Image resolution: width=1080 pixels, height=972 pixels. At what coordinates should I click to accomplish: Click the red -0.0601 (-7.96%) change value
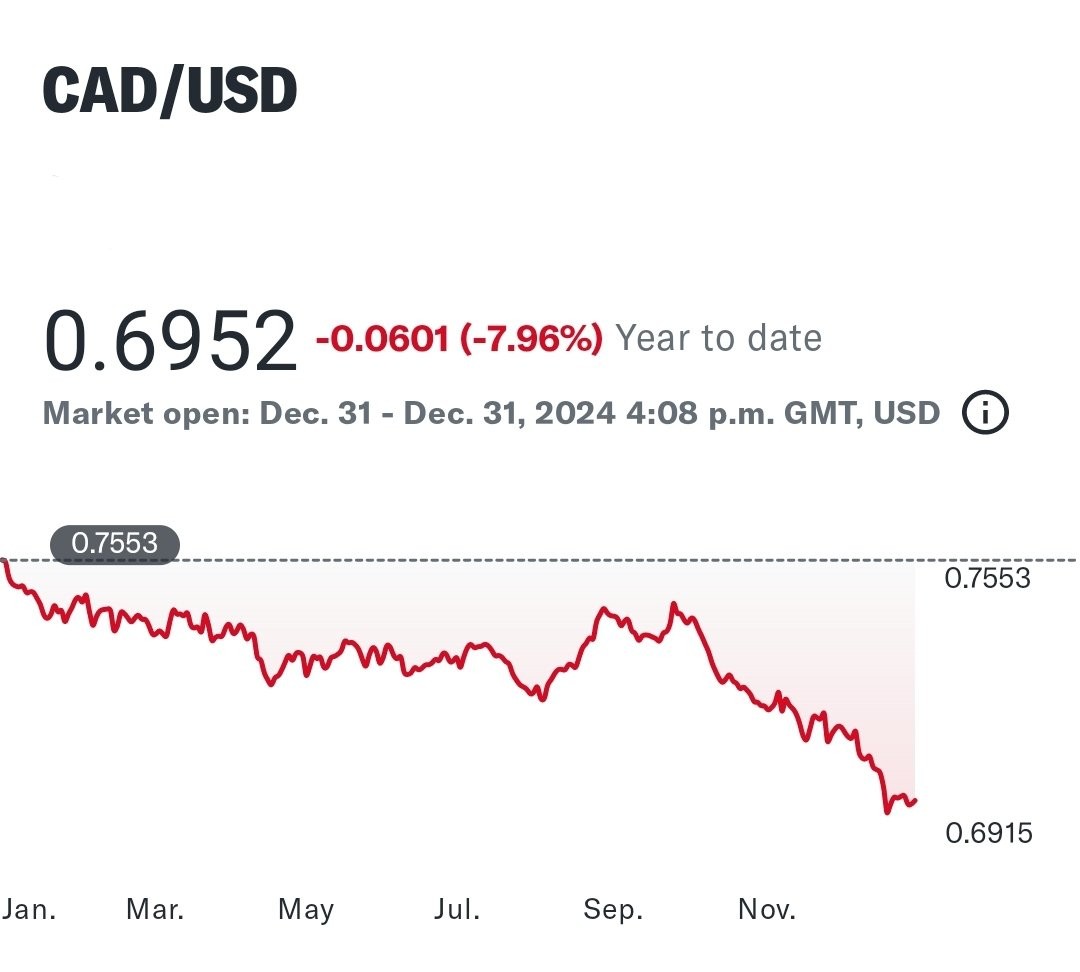pos(459,339)
